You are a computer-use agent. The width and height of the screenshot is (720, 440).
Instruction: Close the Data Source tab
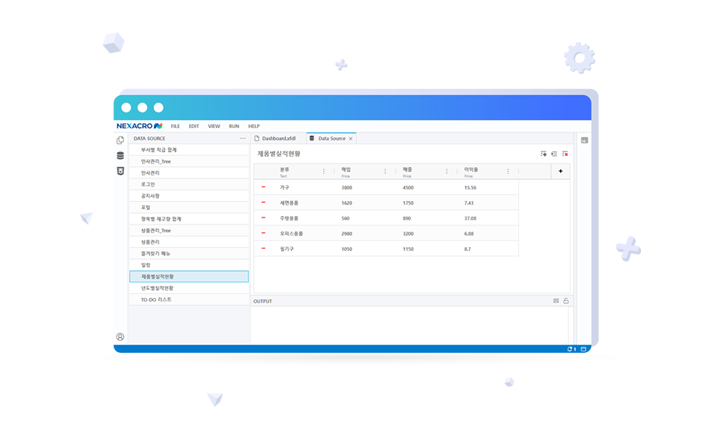351,139
